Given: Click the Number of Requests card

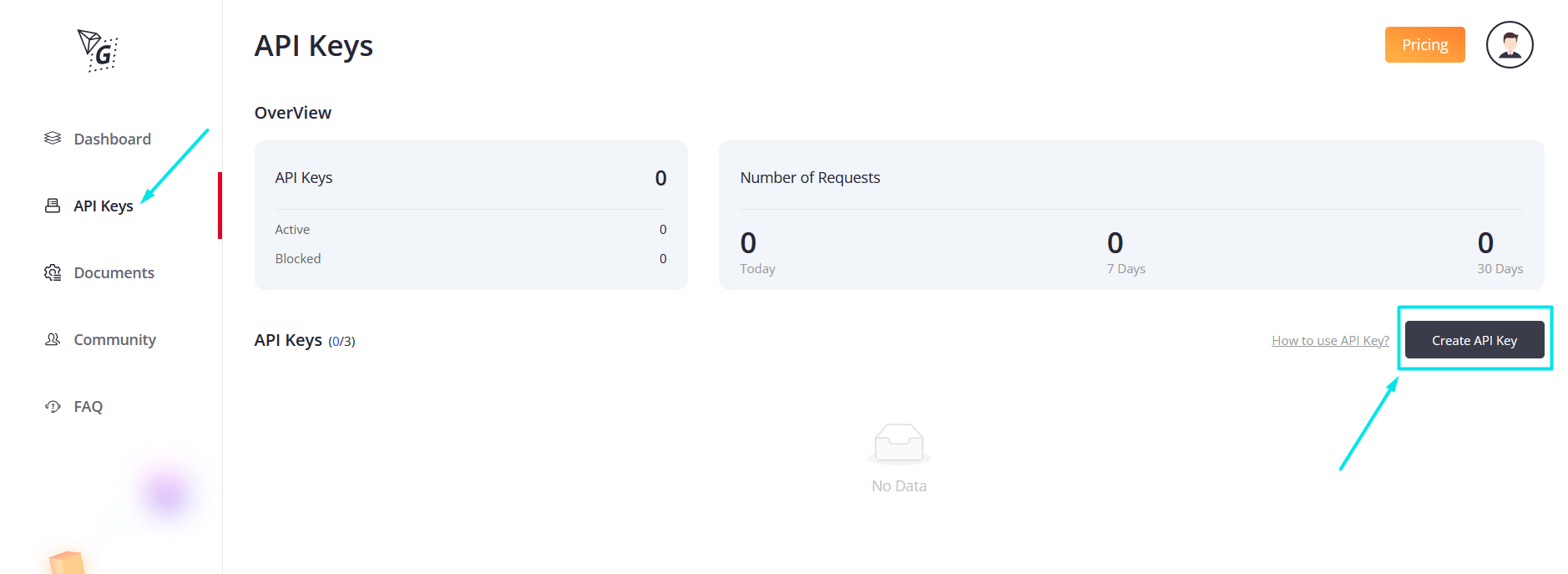Looking at the screenshot, I should 1131,215.
